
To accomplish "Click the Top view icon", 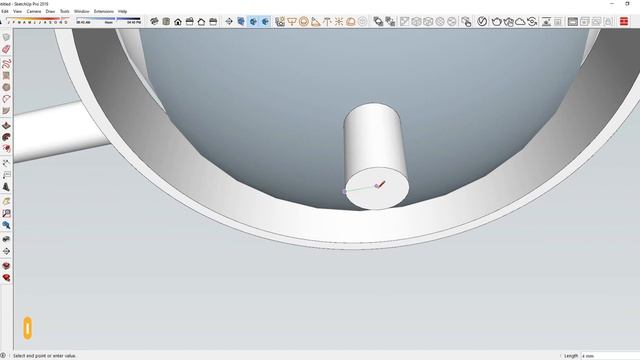I will pos(166,22).
